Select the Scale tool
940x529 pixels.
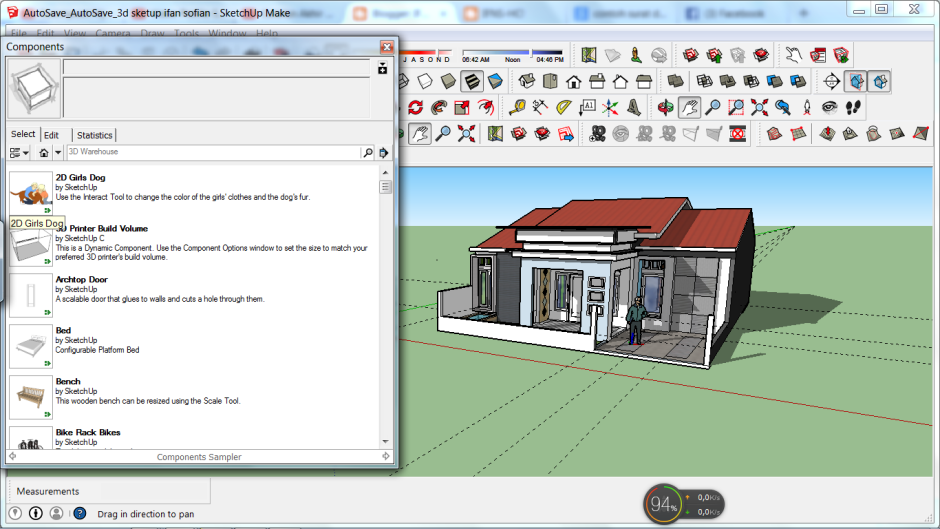[x=462, y=107]
